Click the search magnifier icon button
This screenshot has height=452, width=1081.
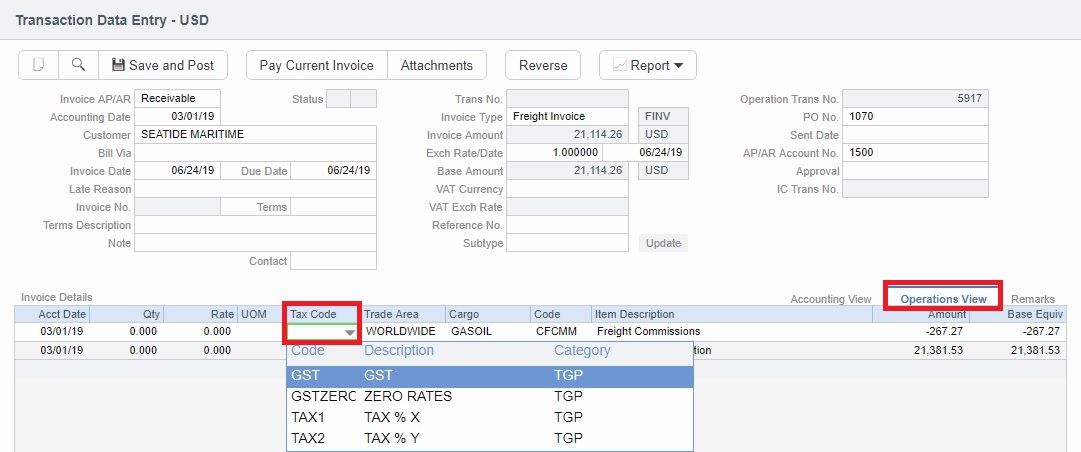78,65
